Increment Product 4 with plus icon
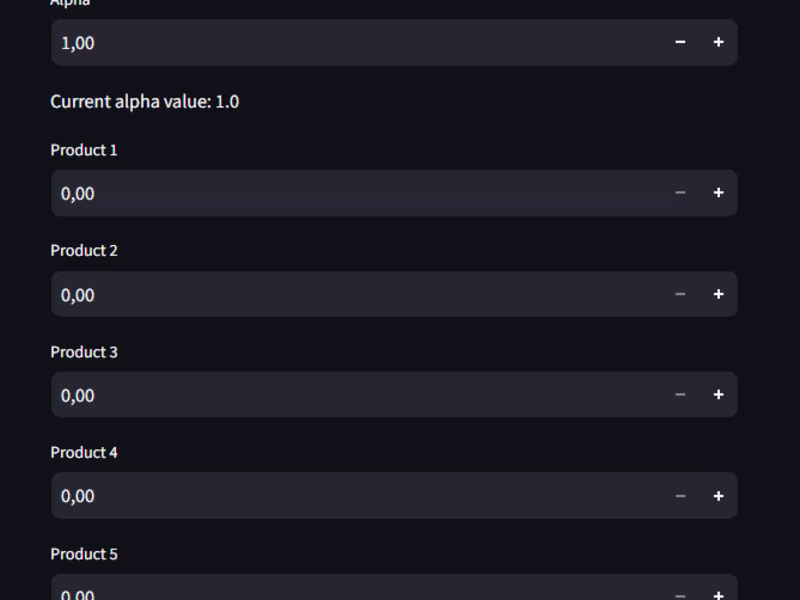The image size is (800, 600). [718, 496]
